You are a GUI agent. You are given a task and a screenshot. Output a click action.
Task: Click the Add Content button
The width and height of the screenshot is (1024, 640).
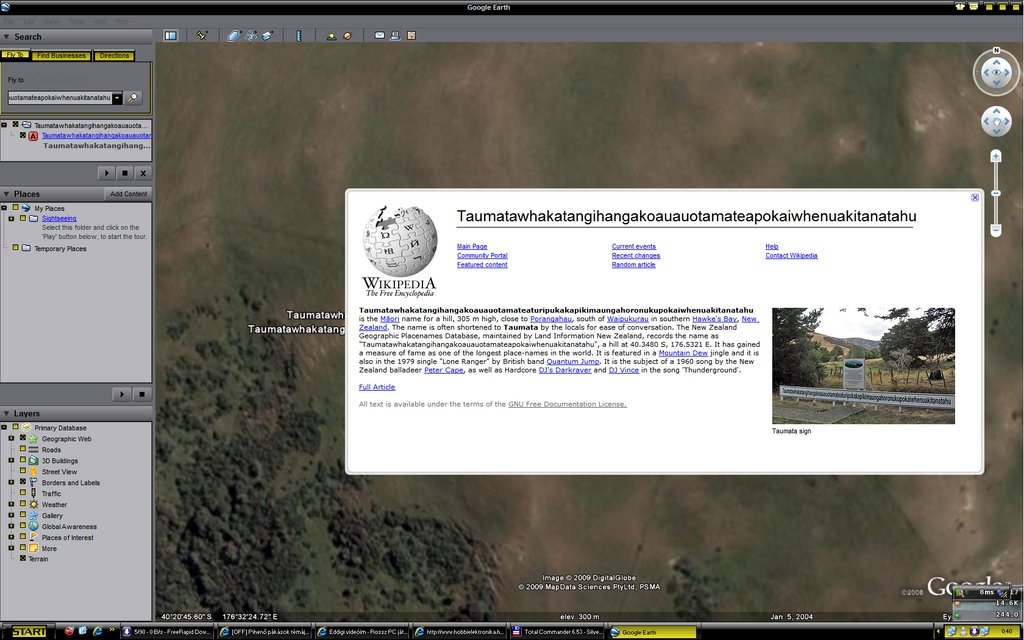[128, 194]
